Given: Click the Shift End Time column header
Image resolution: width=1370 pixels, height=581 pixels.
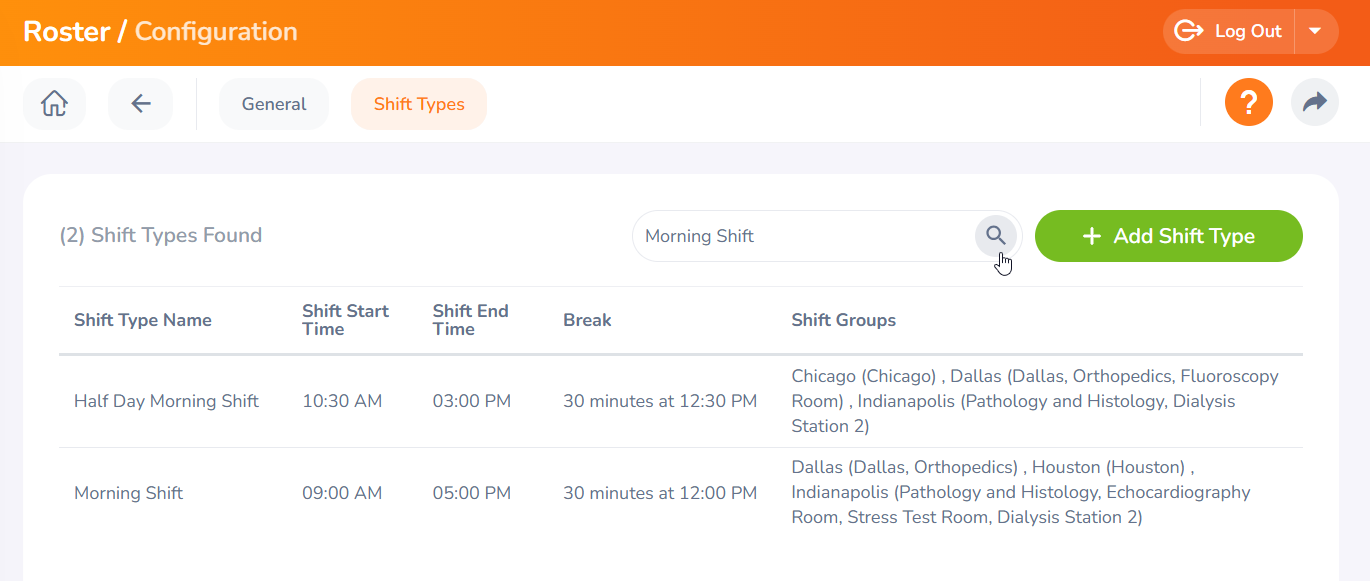Looking at the screenshot, I should 470,320.
